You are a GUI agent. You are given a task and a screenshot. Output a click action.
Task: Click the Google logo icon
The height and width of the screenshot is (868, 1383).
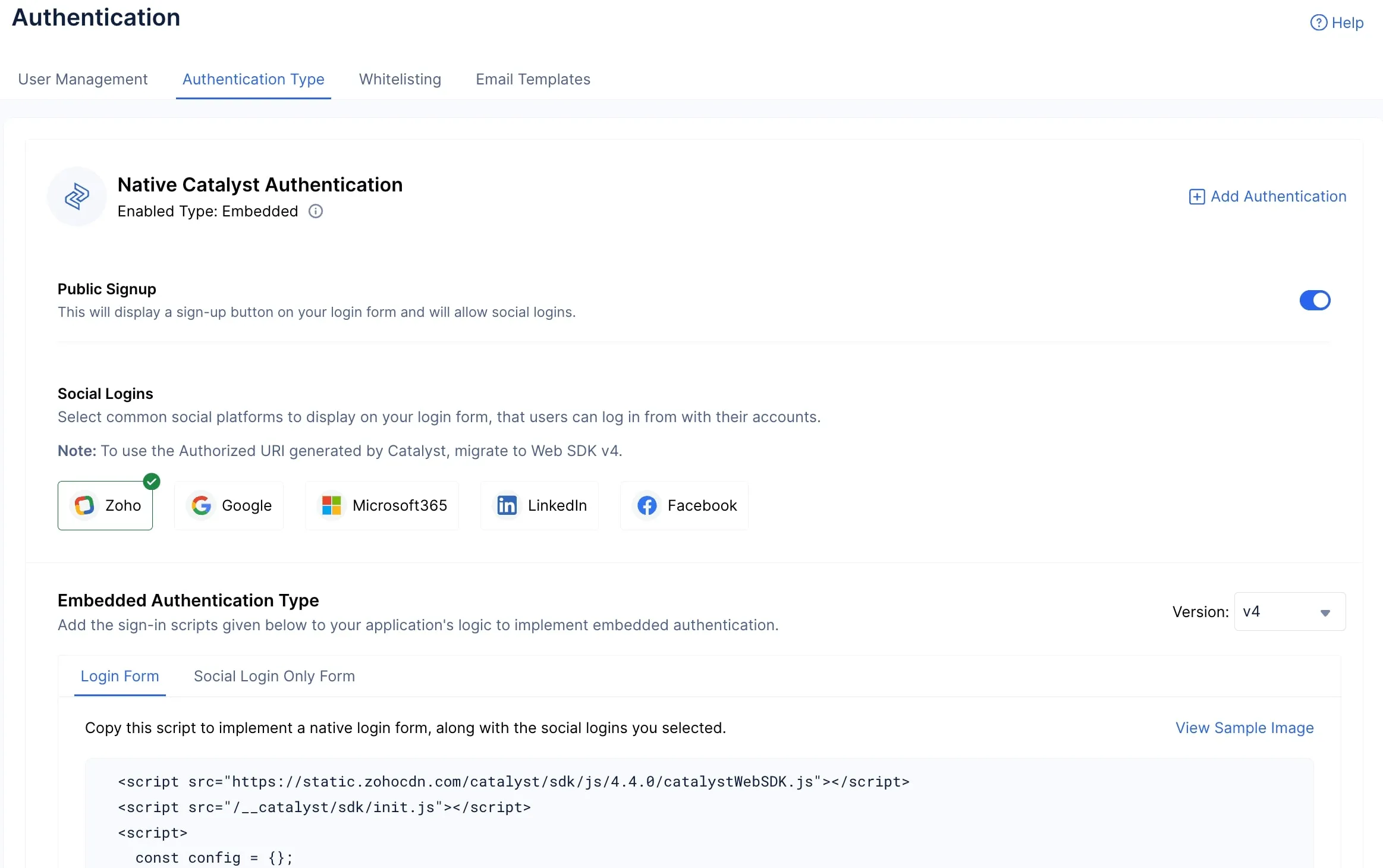202,506
